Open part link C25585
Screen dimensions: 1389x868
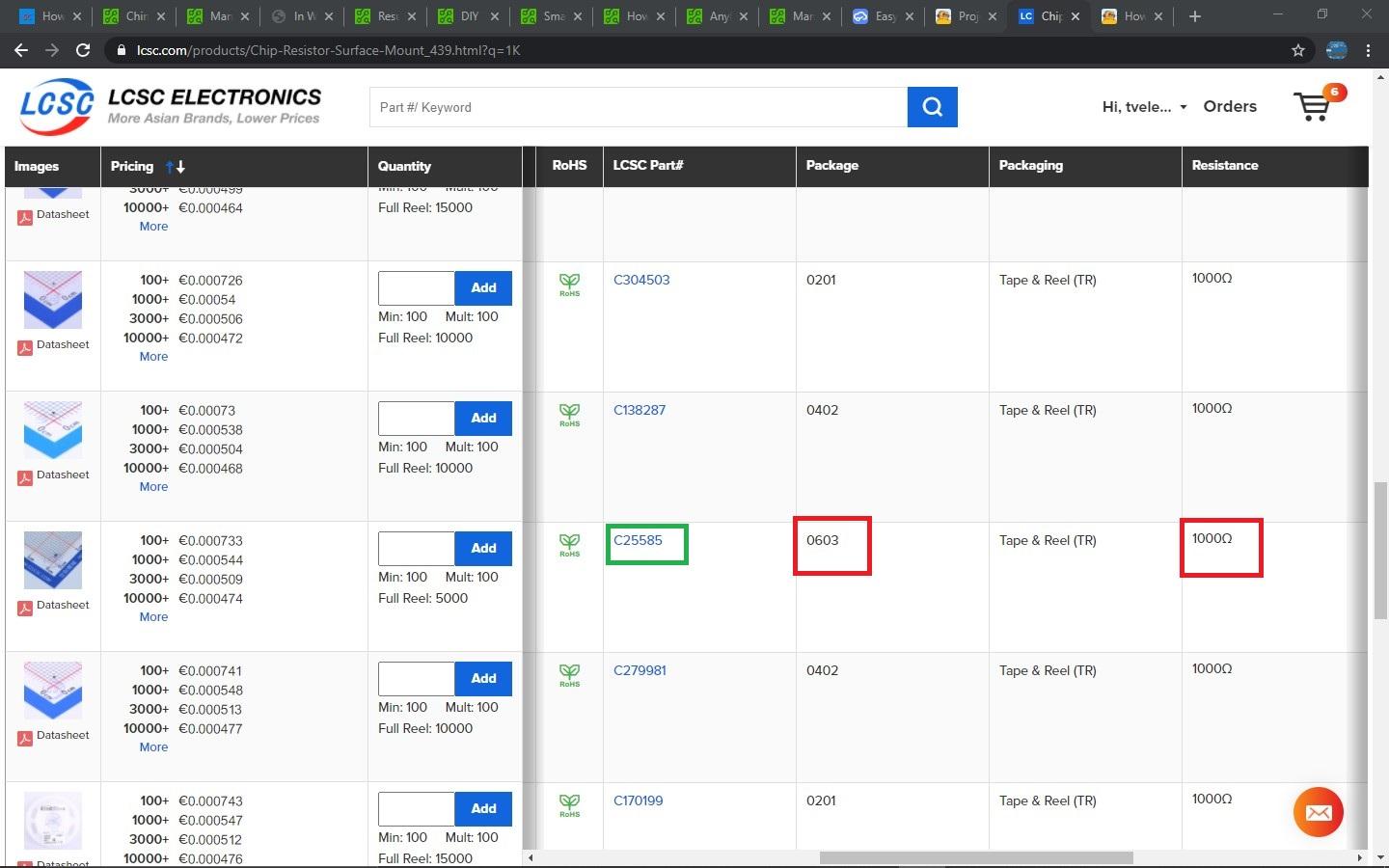[638, 540]
